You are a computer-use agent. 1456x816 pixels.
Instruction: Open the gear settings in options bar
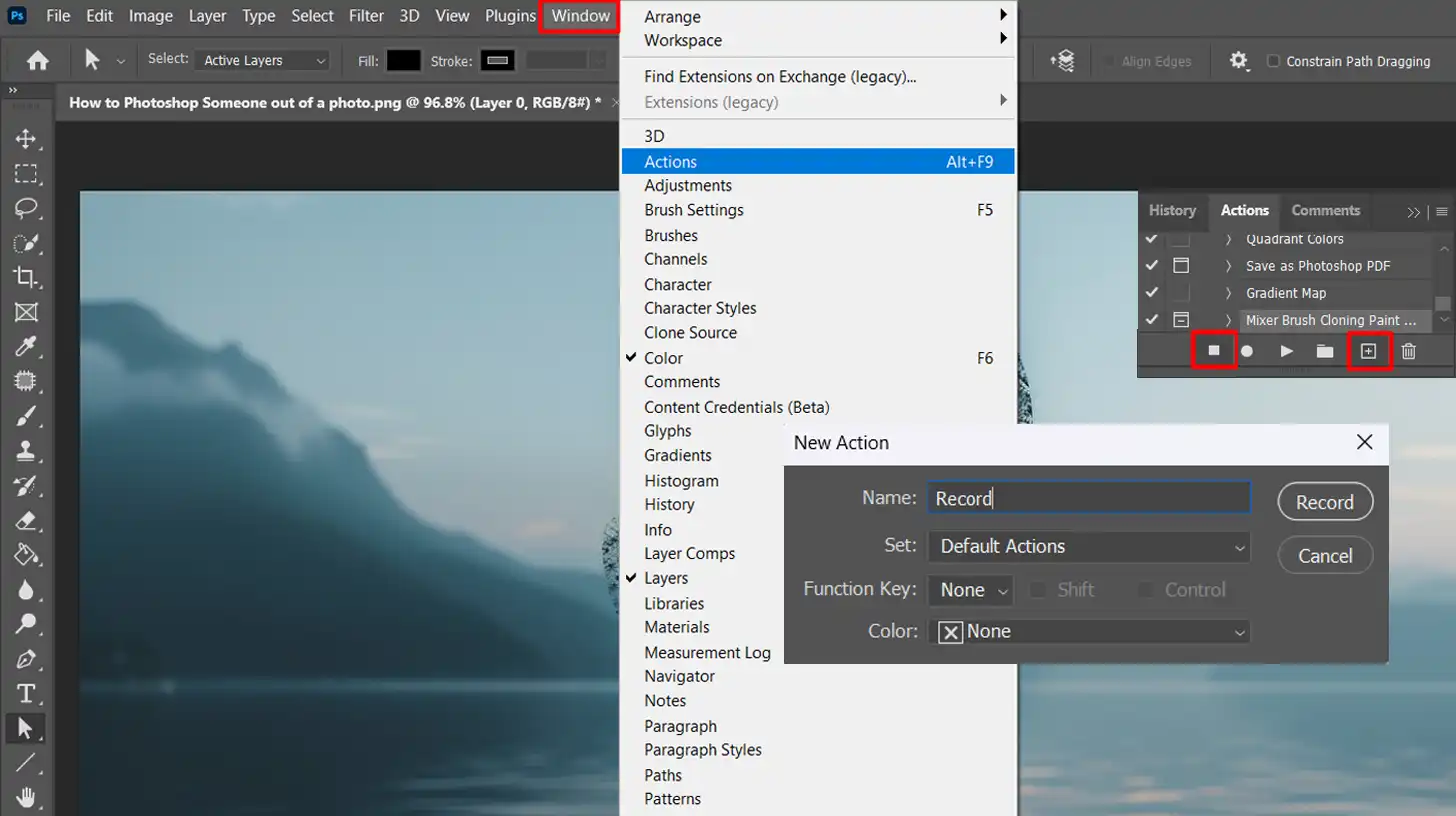[1239, 61]
